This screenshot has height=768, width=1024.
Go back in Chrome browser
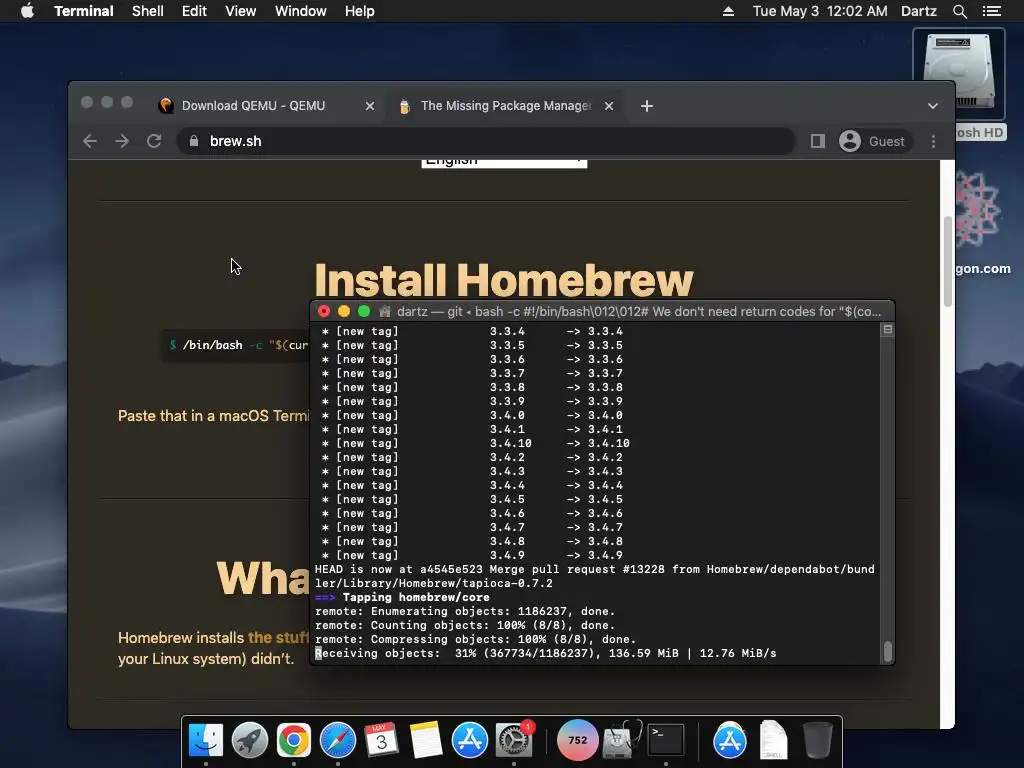coord(90,141)
